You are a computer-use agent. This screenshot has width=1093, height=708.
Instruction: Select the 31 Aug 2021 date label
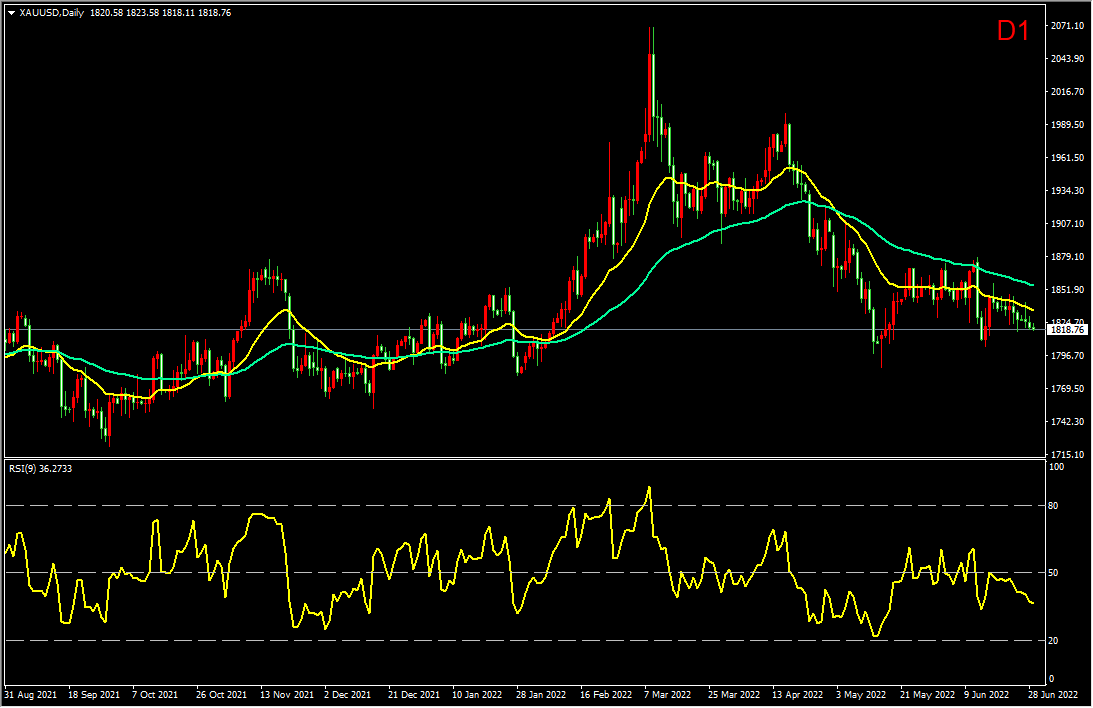31,695
